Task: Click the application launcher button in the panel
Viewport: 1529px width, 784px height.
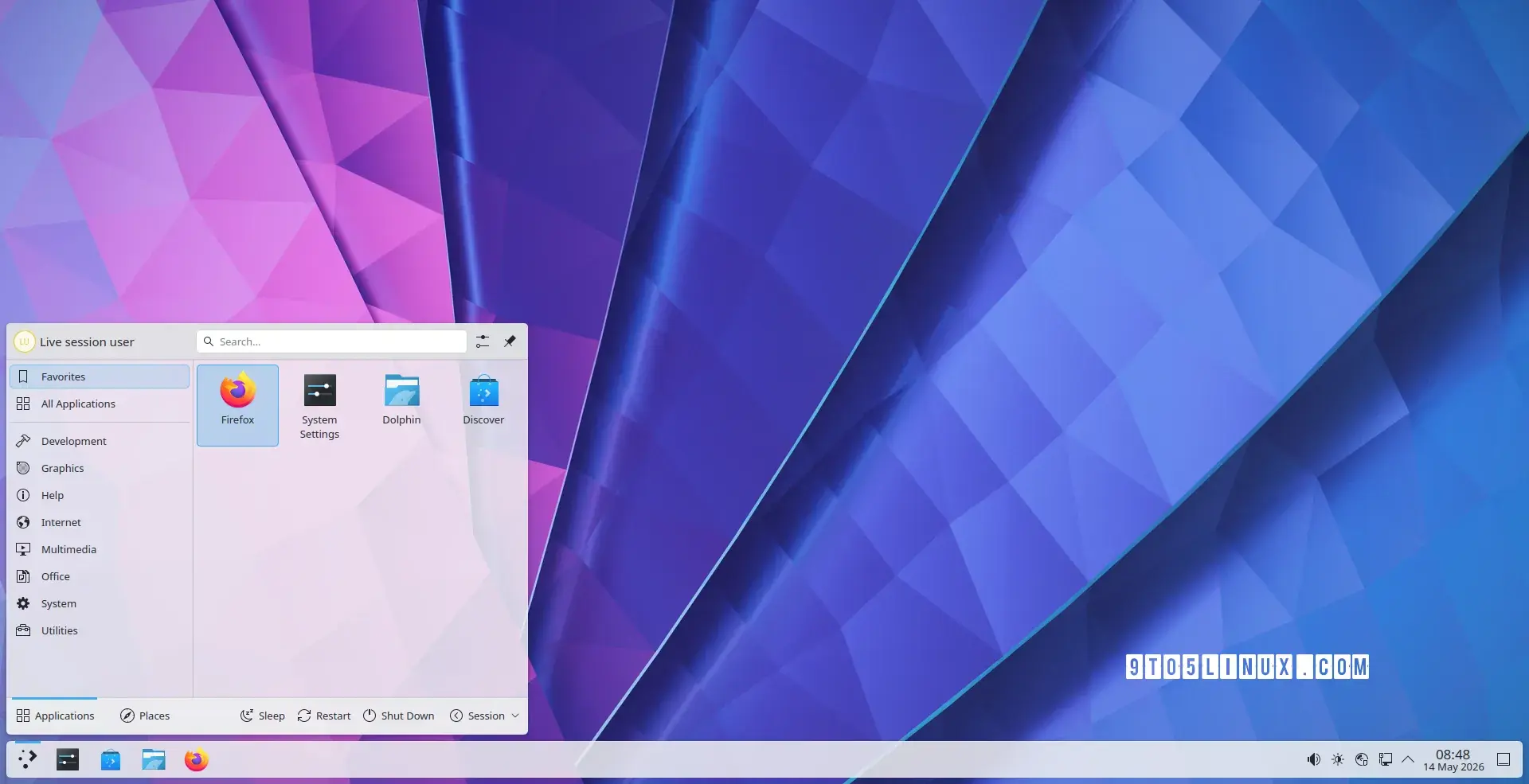Action: pos(27,760)
